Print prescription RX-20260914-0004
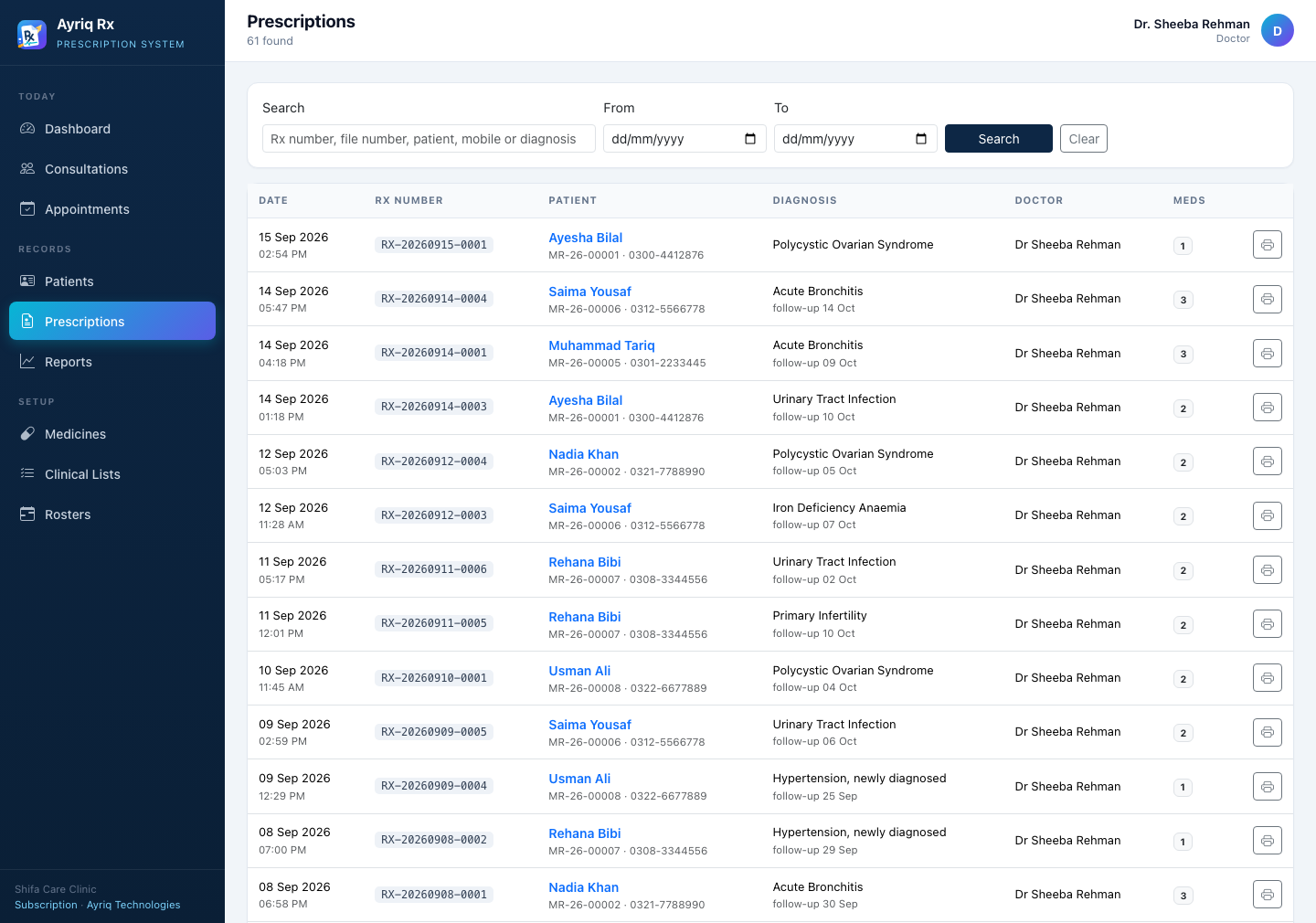The image size is (1316, 923). (x=1268, y=299)
